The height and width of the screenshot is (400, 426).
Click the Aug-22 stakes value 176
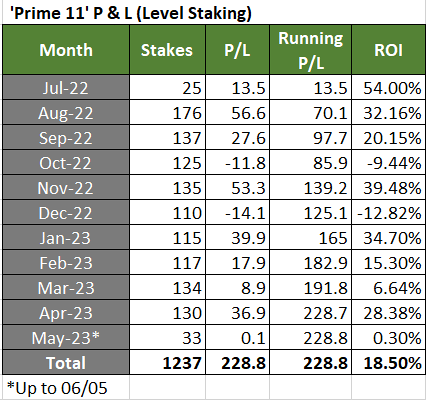167,112
